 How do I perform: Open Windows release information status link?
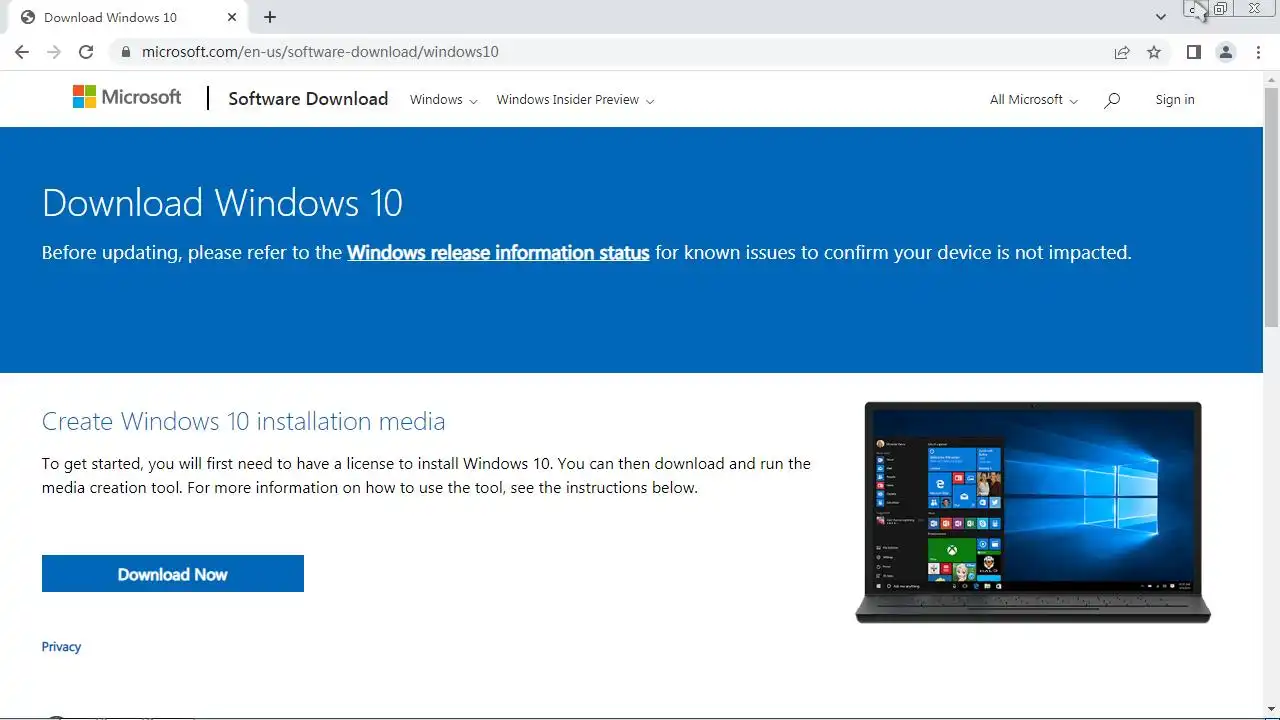498,253
